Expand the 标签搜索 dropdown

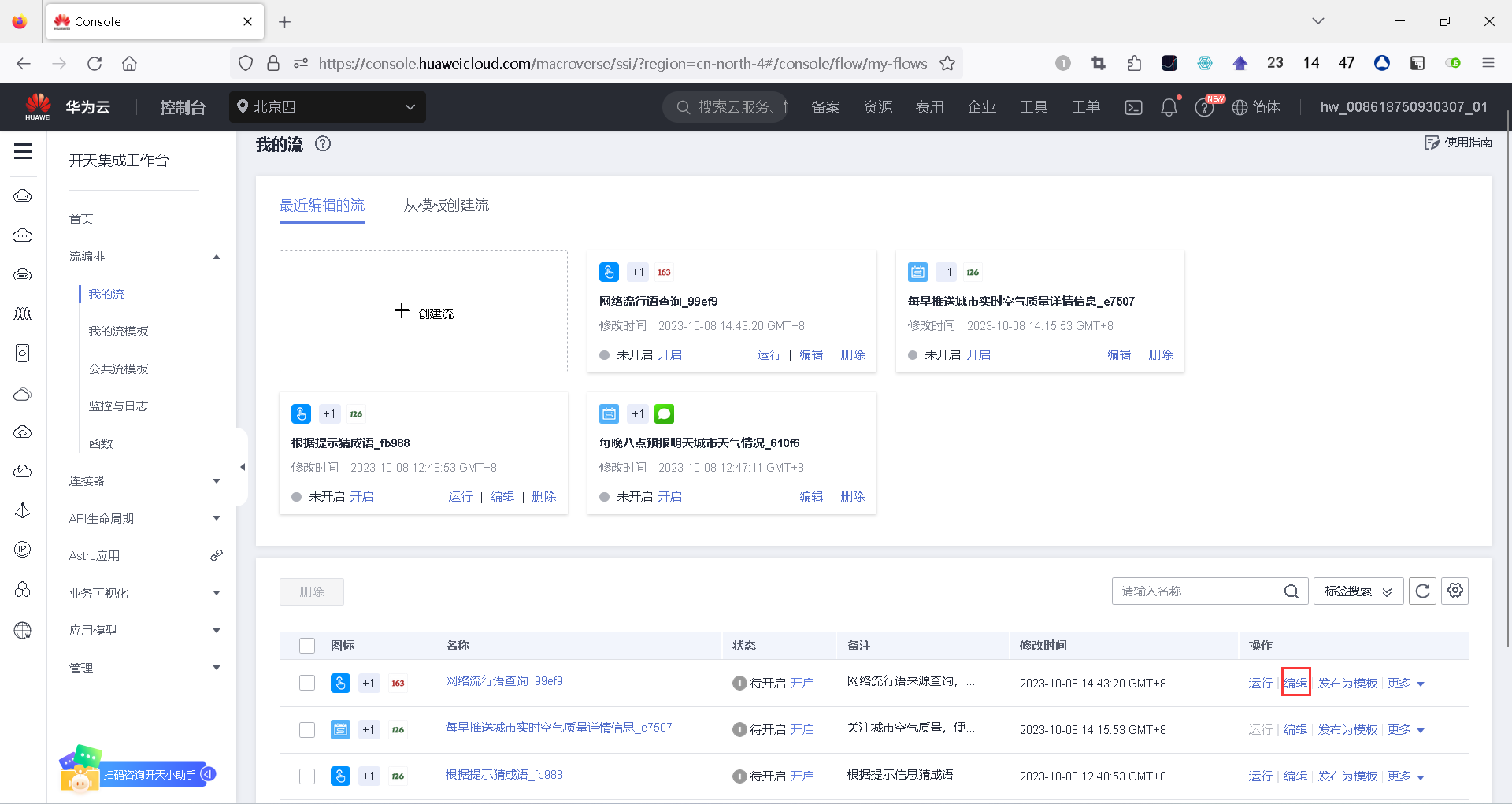tap(1358, 591)
